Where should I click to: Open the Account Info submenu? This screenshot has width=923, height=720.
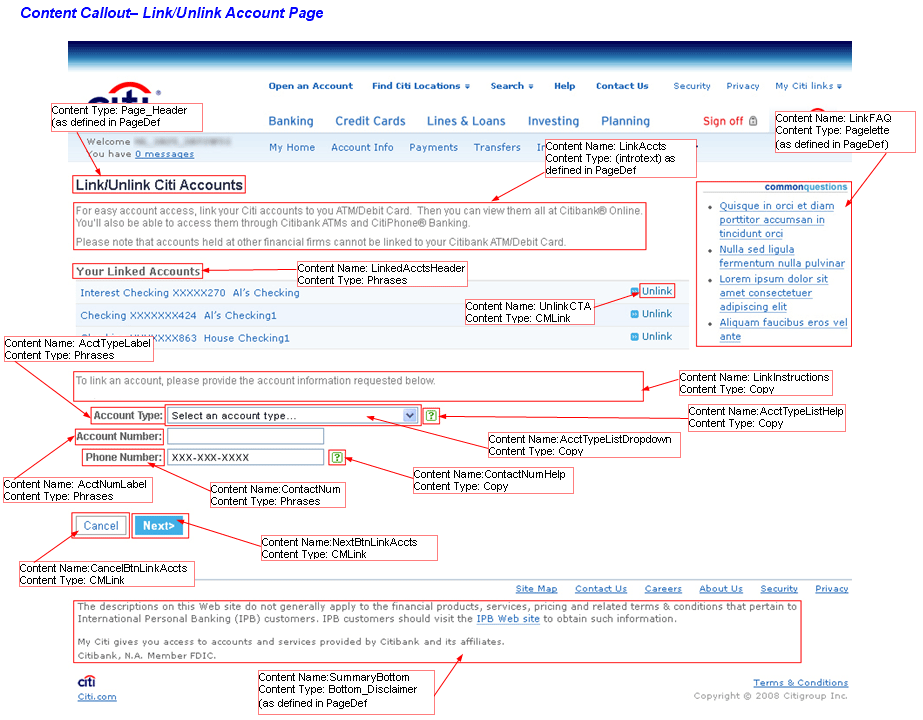click(x=362, y=148)
